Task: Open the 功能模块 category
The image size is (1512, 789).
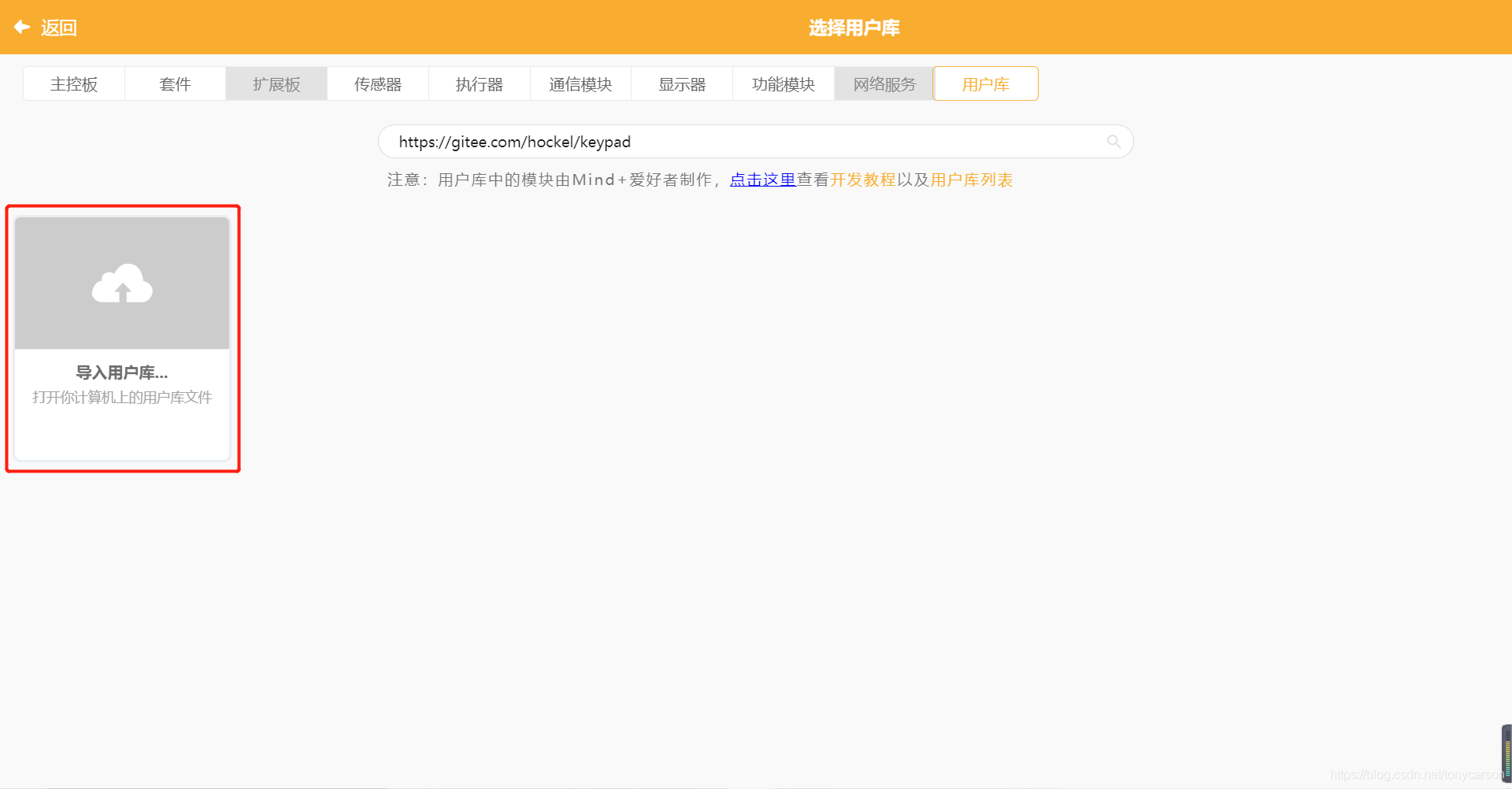Action: coord(783,83)
